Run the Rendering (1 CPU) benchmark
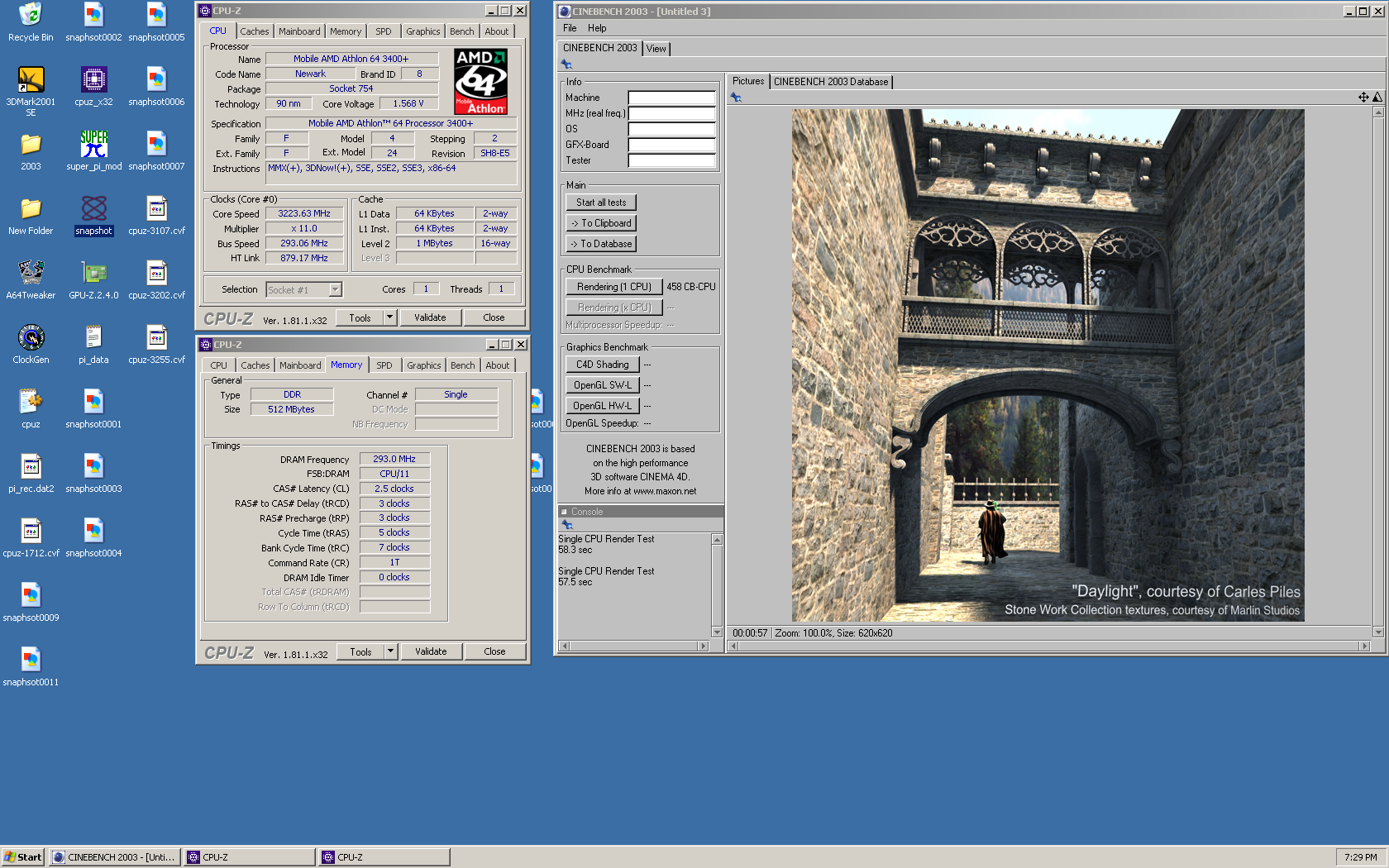The height and width of the screenshot is (868, 1389). (x=614, y=287)
